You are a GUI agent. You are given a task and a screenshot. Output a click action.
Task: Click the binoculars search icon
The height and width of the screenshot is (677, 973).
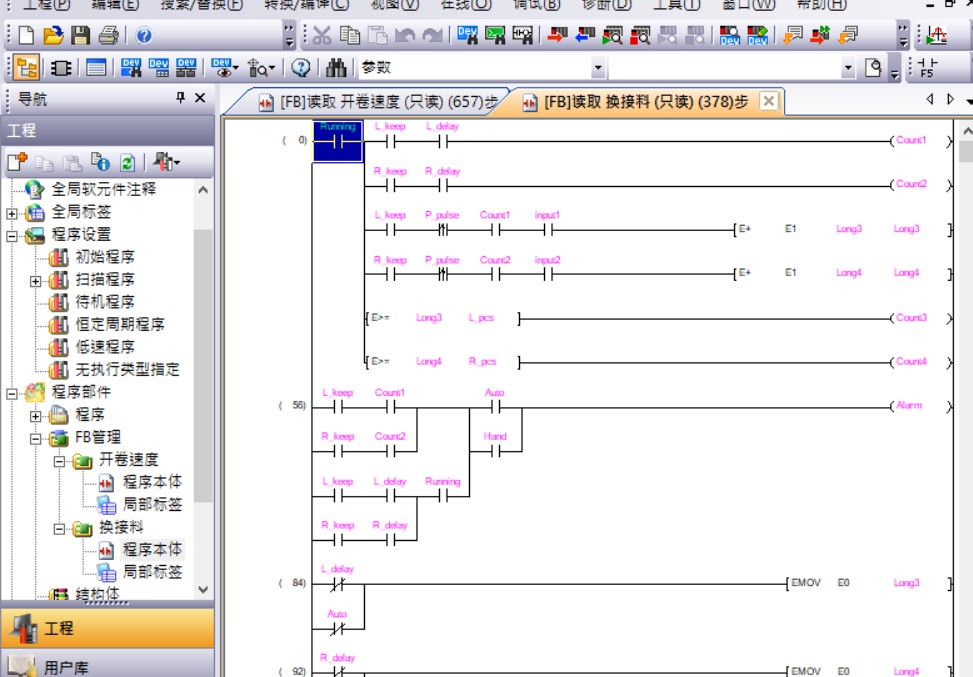336,68
